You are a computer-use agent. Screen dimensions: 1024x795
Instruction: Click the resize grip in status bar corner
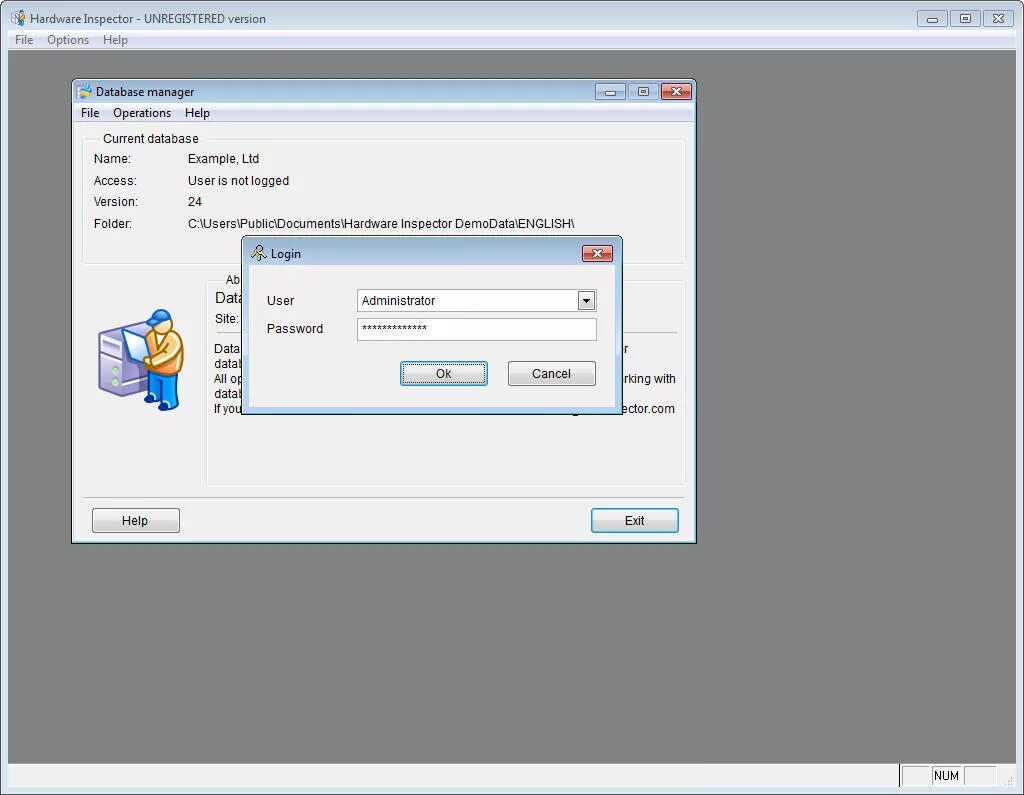pos(1008,780)
